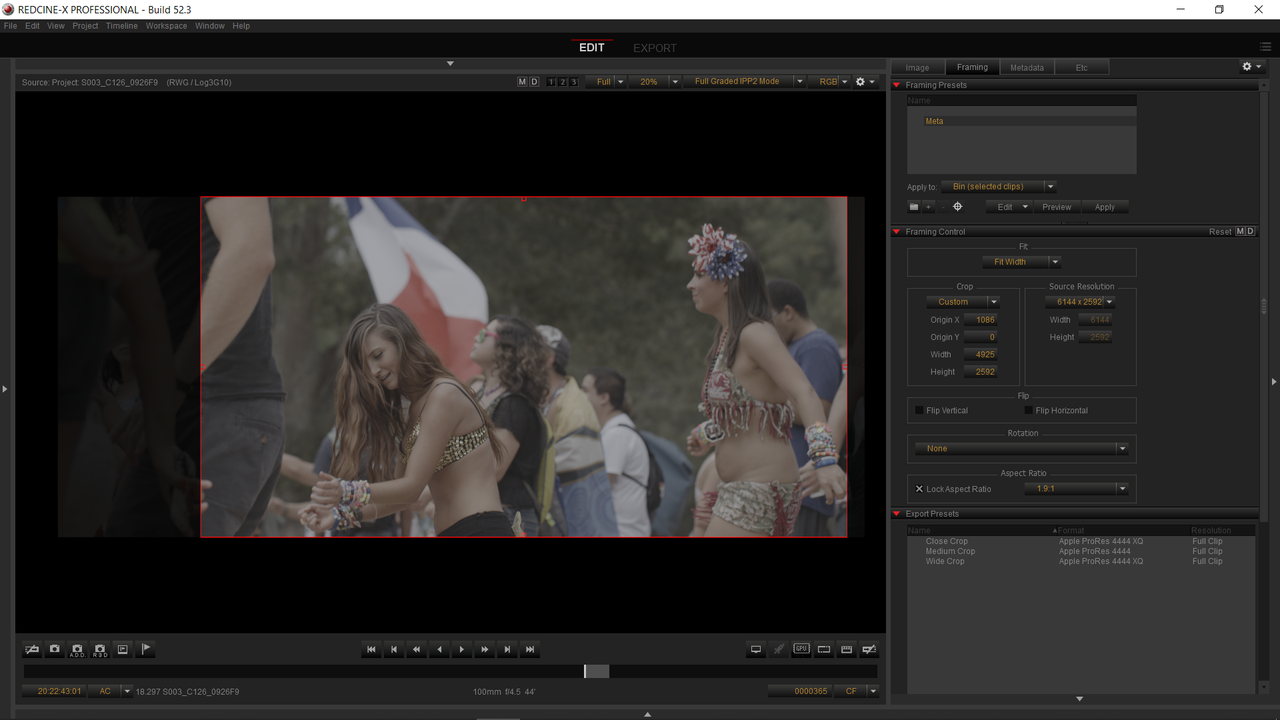Click the Reset button in Framing Control
This screenshot has width=1280, height=720.
(1220, 232)
